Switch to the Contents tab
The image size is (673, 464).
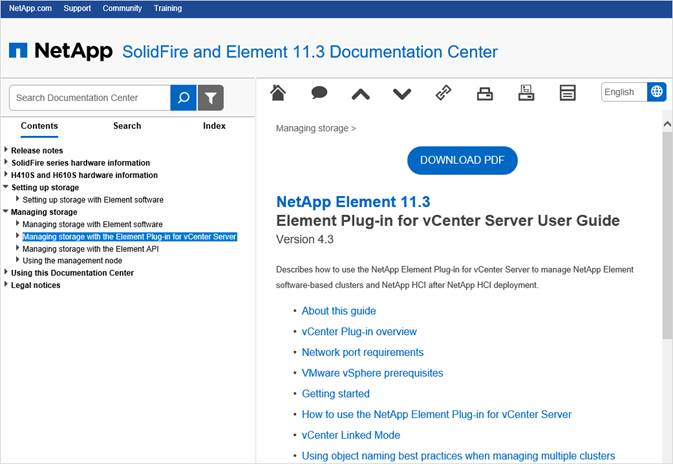click(x=39, y=126)
